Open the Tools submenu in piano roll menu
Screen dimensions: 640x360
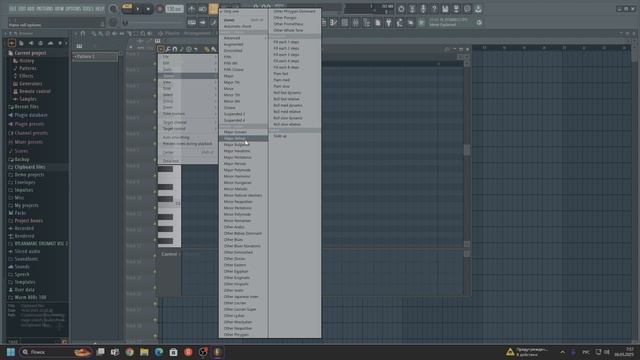coord(188,69)
